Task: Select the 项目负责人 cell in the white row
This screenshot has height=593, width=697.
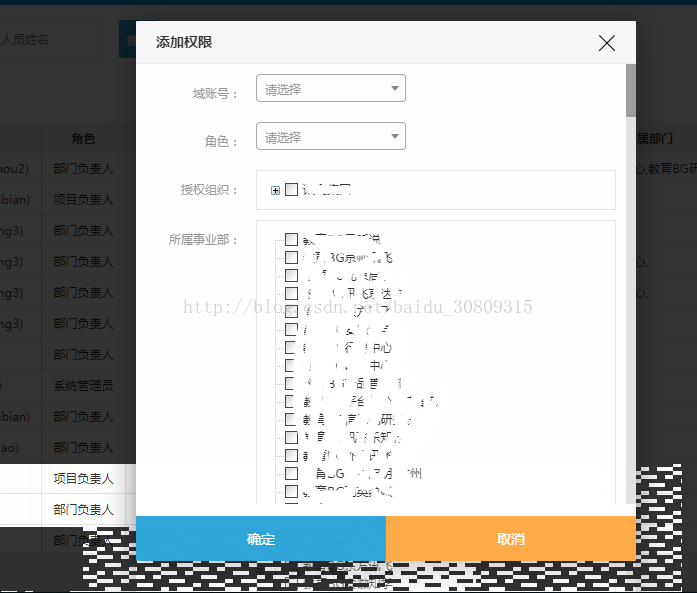Action: (x=84, y=480)
